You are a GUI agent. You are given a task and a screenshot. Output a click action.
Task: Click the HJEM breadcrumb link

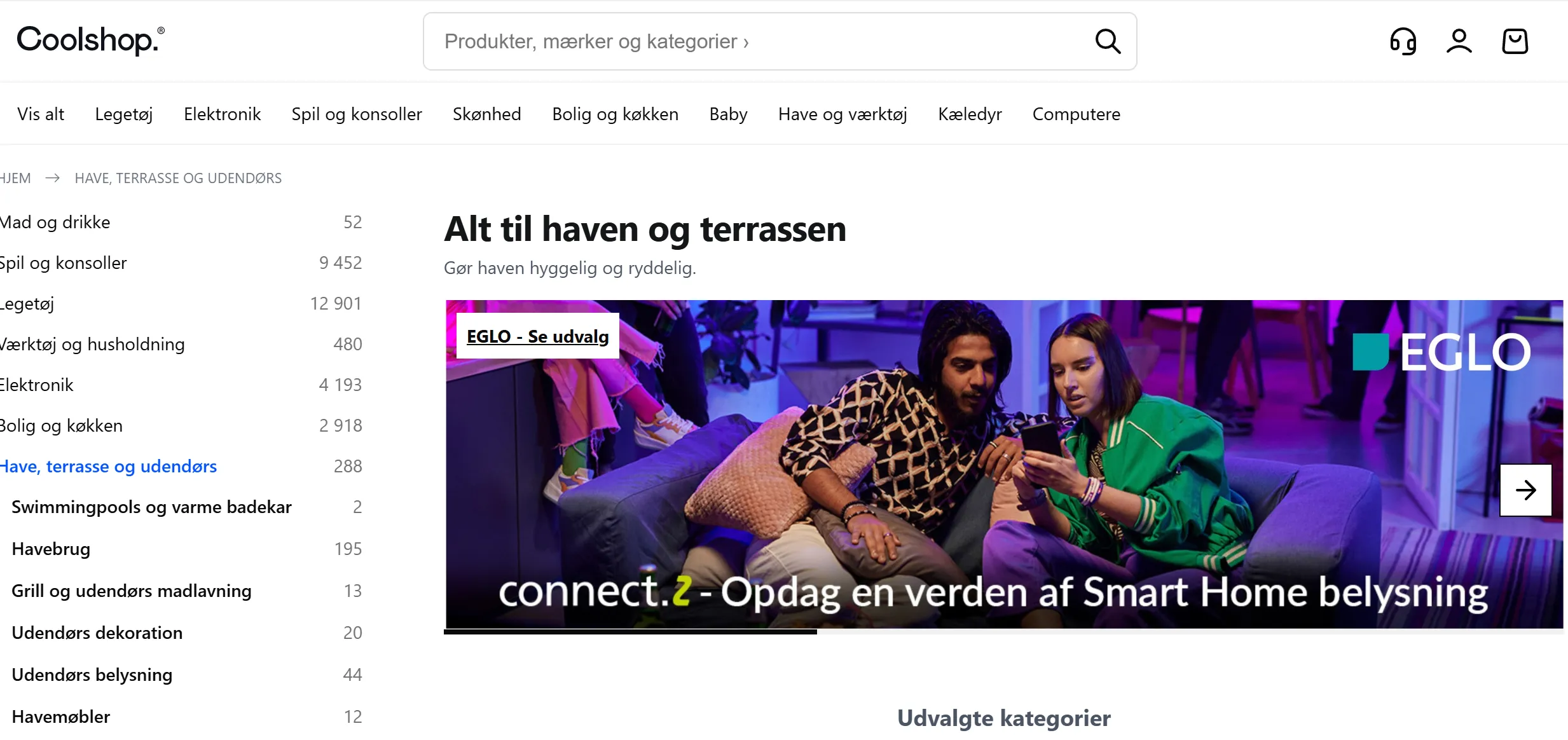point(15,178)
